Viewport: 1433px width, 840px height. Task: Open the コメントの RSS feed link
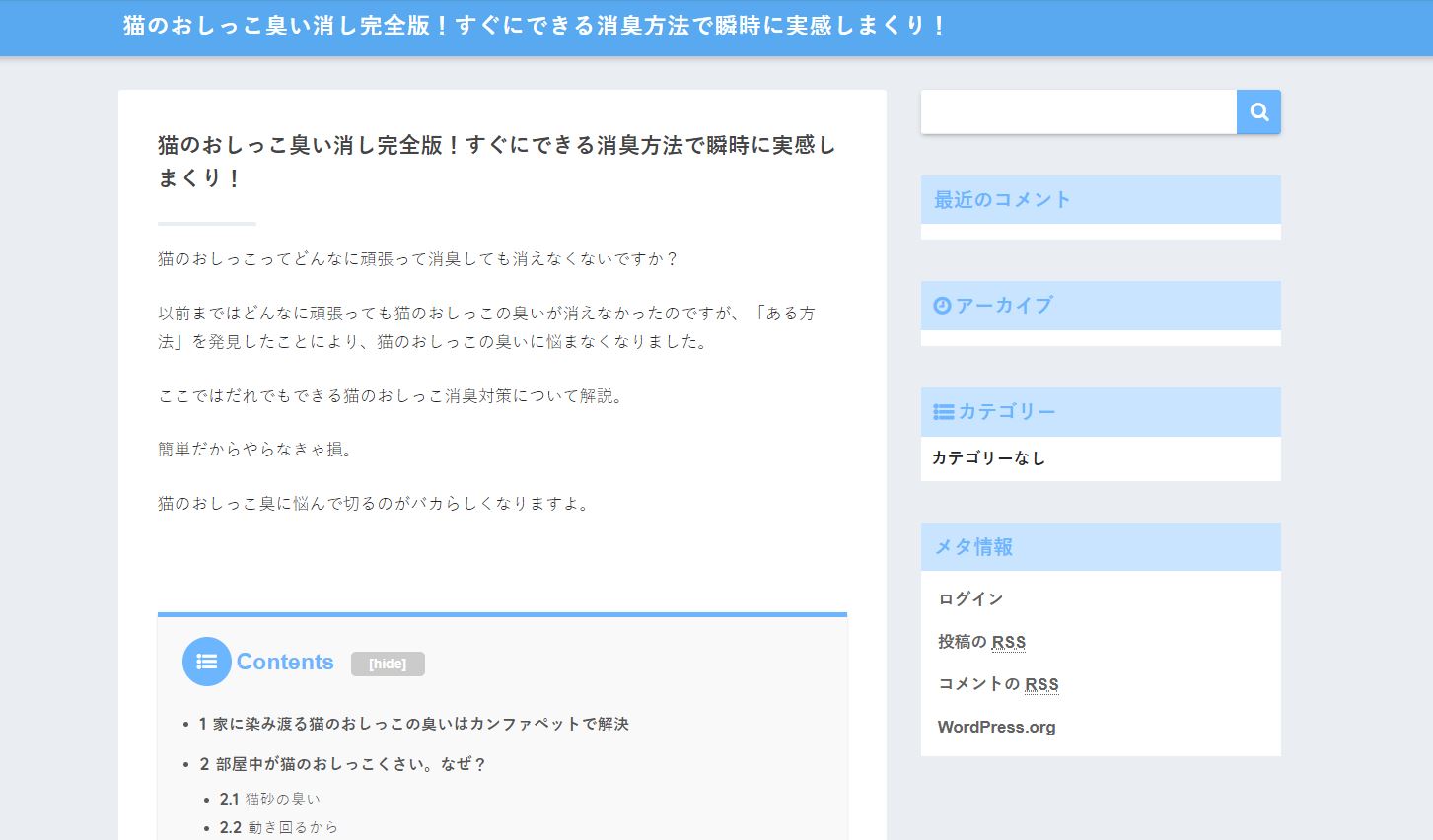998,684
